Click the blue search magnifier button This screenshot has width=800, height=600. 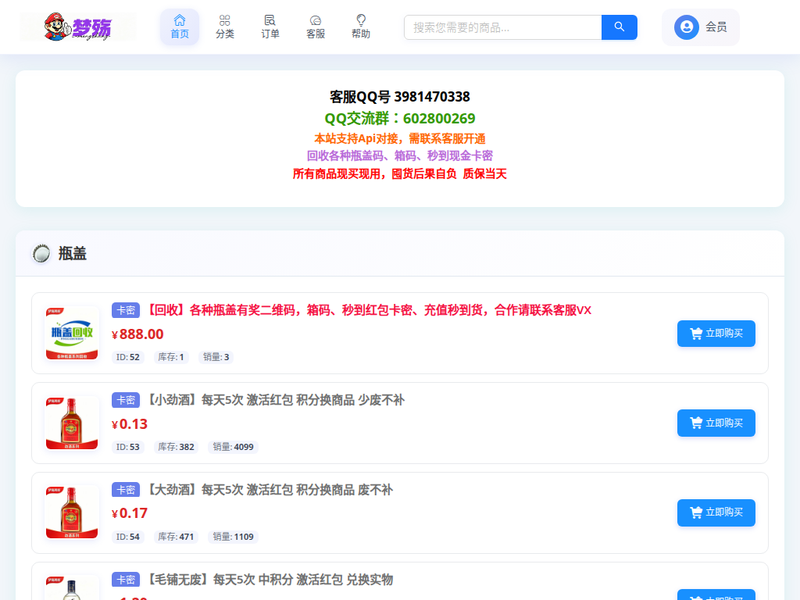619,27
